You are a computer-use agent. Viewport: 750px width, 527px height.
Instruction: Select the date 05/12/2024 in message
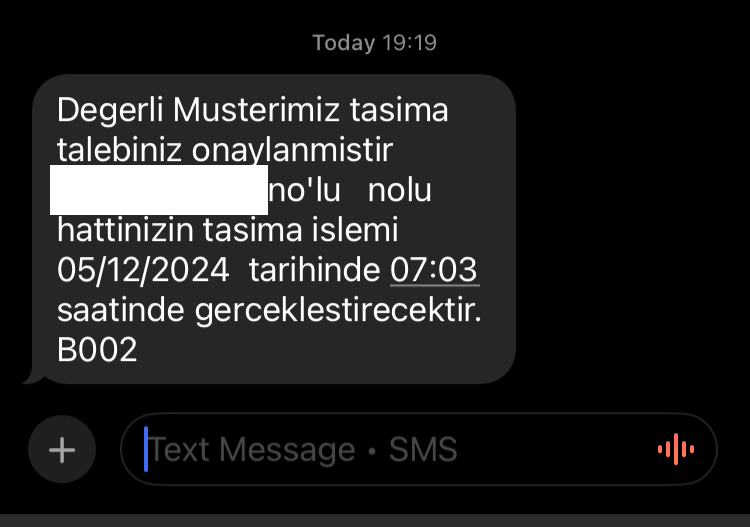coord(143,270)
